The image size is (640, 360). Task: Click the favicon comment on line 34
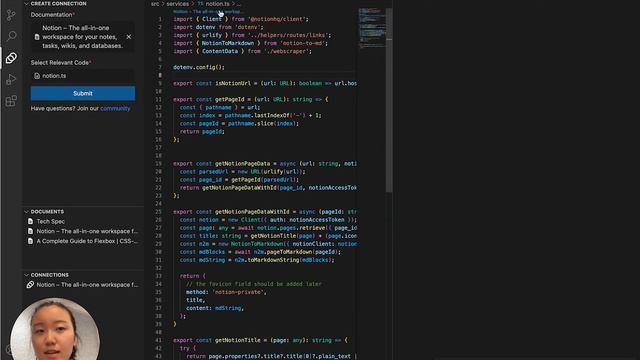pos(253,284)
